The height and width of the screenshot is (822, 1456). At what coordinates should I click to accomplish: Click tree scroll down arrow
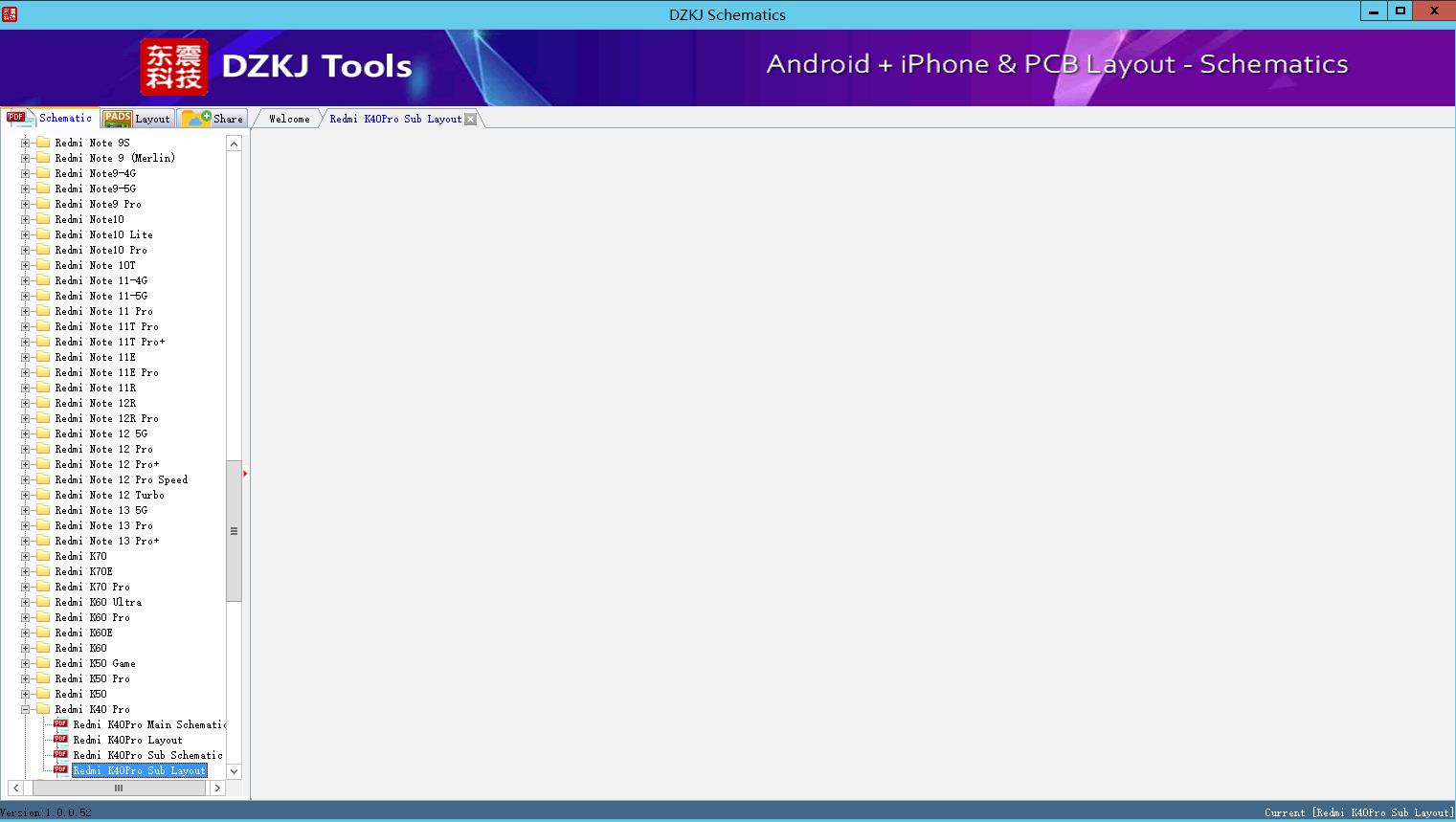coord(234,771)
